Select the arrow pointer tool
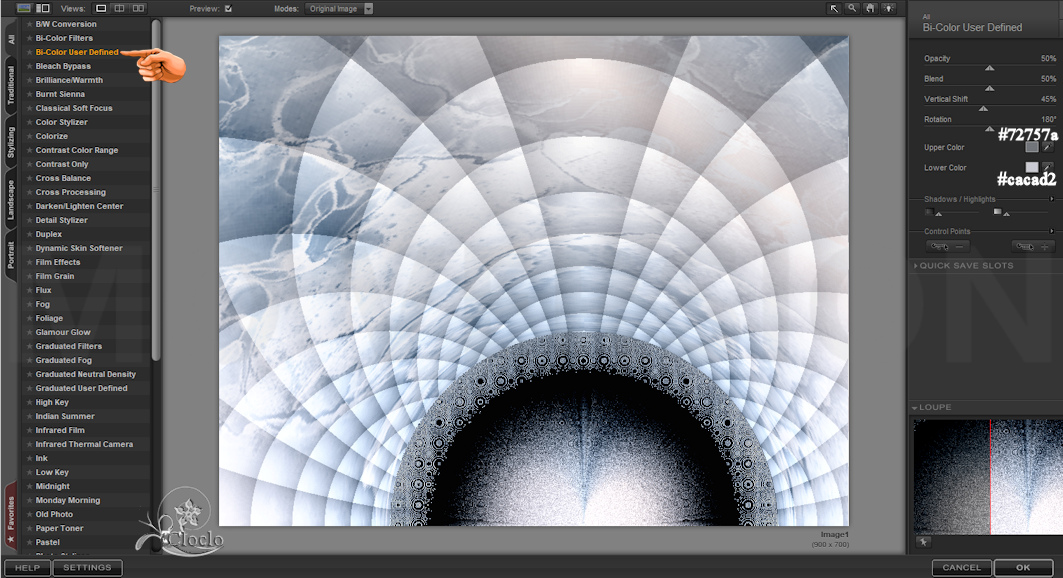Image resolution: width=1063 pixels, height=578 pixels. (x=834, y=8)
